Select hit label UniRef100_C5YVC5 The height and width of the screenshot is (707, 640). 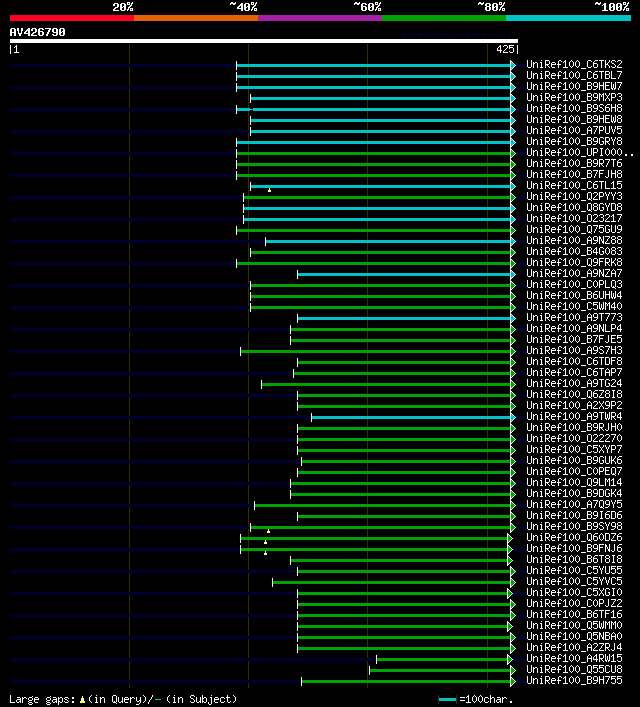click(574, 582)
